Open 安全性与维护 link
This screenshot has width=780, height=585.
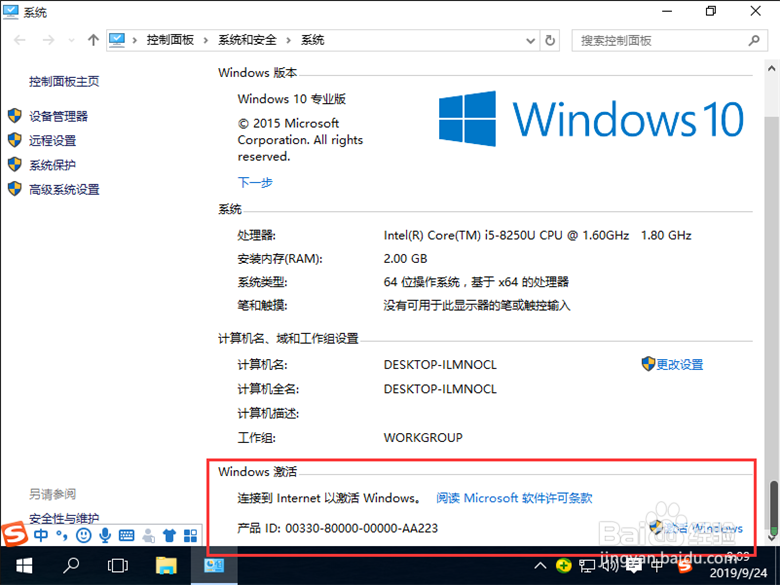[x=64, y=518]
